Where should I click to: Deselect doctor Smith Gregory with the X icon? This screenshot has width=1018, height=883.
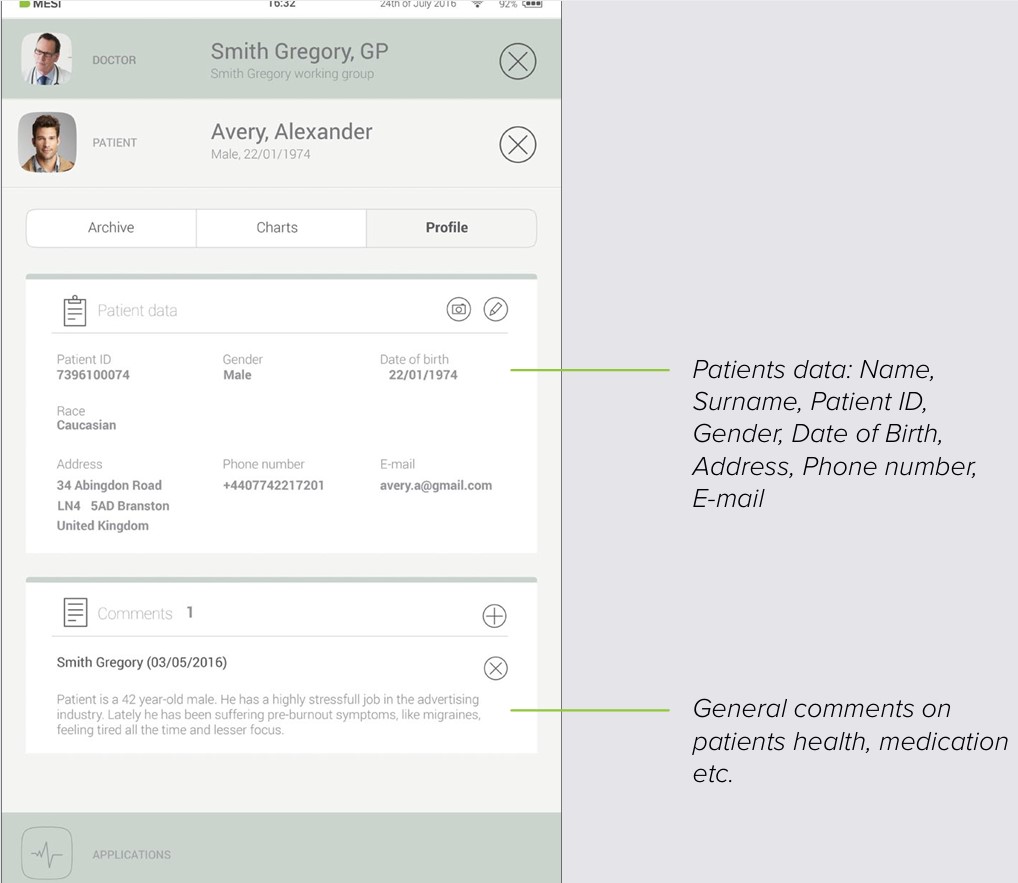click(x=517, y=61)
